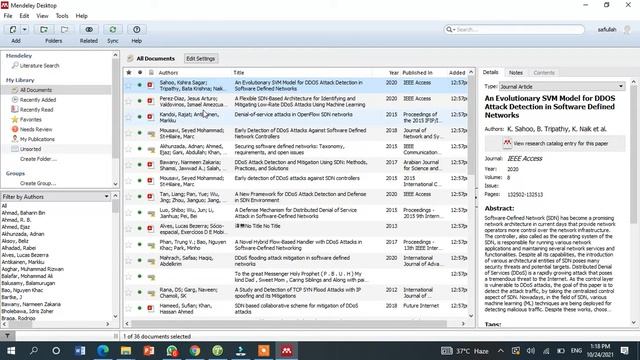Open the File menu
The width and height of the screenshot is (640, 360).
click(x=8, y=16)
